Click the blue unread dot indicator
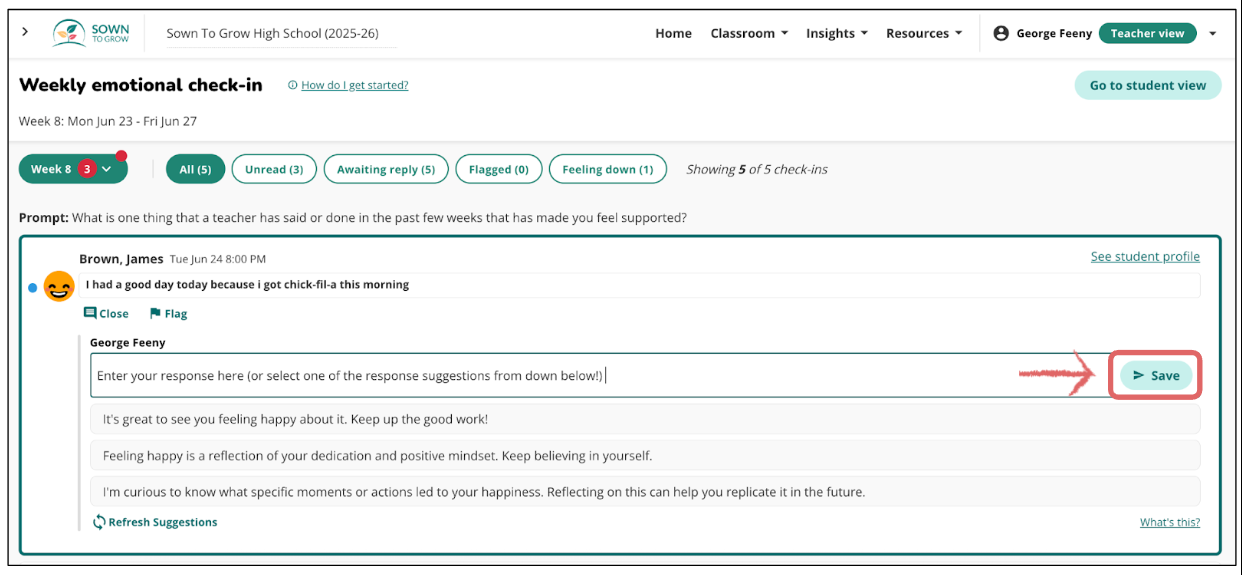 [33, 288]
